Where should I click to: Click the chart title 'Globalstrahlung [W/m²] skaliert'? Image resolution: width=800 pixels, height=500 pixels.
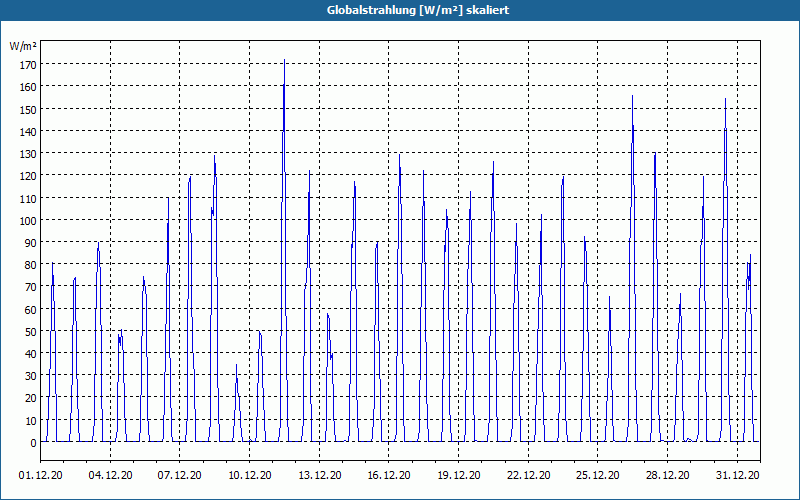pos(418,10)
